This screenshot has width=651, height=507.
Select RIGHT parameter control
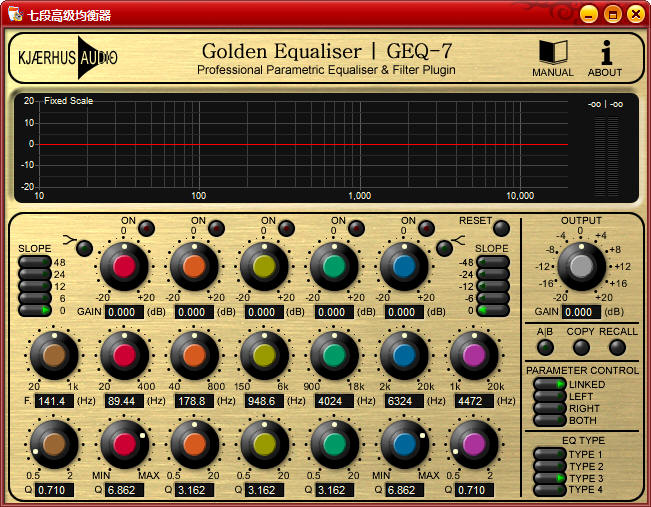pyautogui.click(x=550, y=408)
